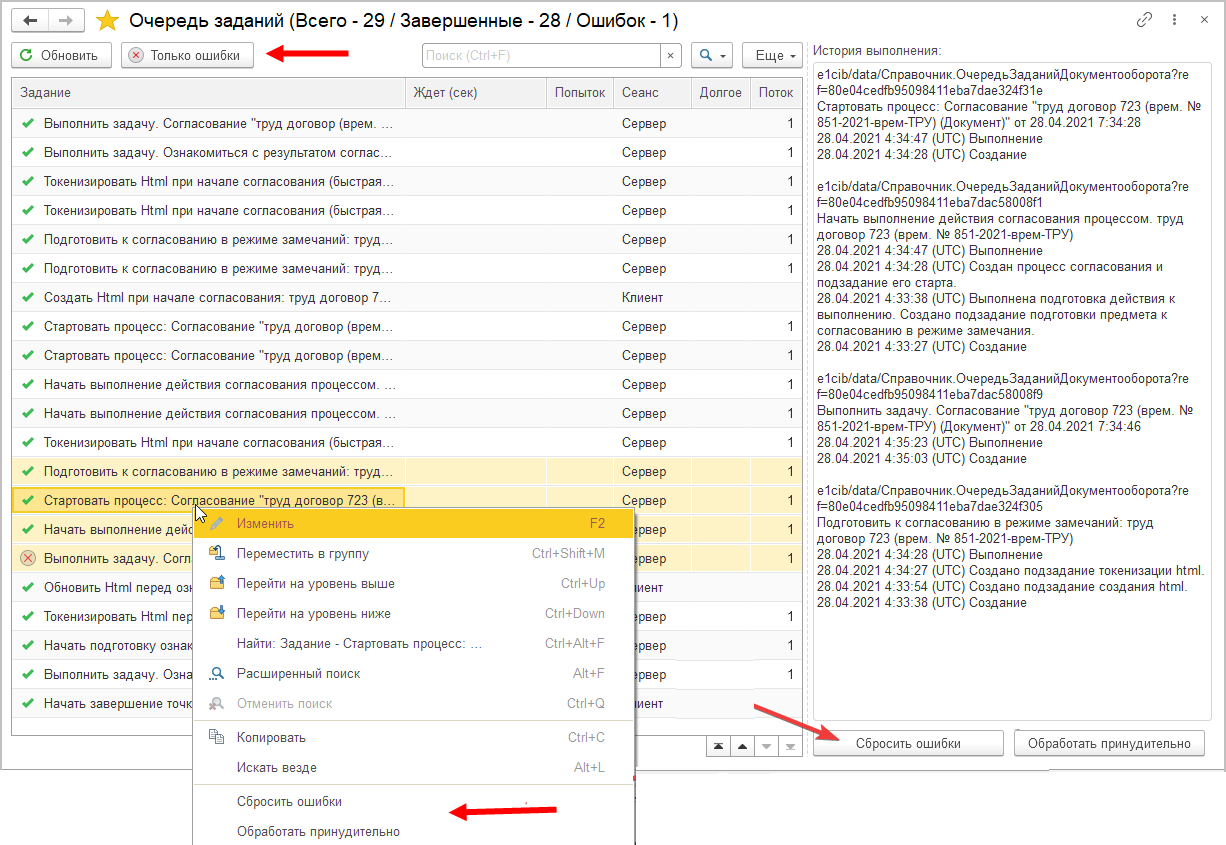Viewport: 1226px width, 845px height.
Task: Clear the search field with the x
Action: (x=671, y=56)
